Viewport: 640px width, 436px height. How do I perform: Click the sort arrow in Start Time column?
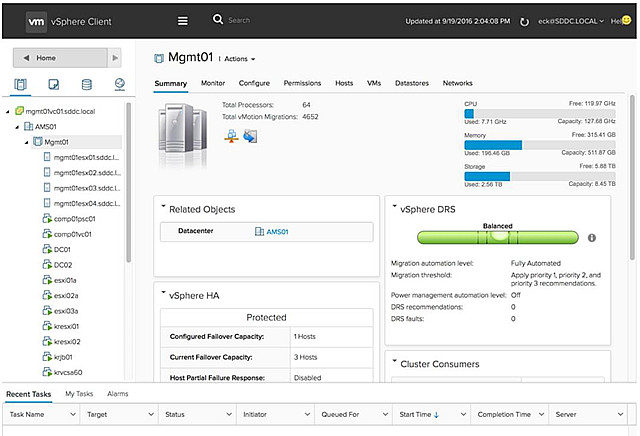[x=436, y=415]
